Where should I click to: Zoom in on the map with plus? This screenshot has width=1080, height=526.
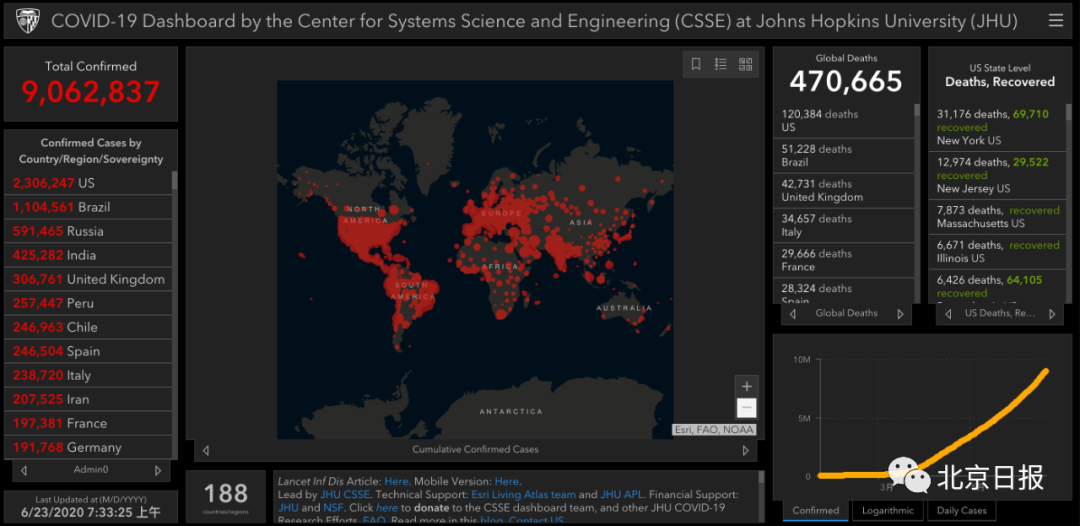[746, 386]
